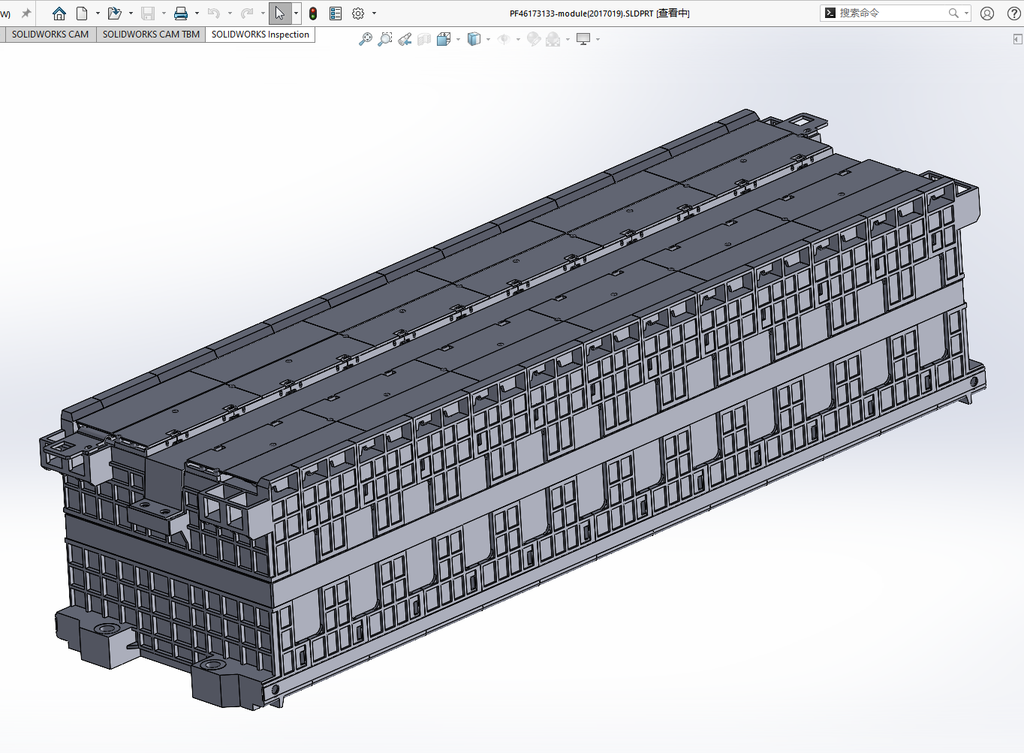Select the battery module 3D model
Screen dimensions: 1024x753
click(513, 409)
